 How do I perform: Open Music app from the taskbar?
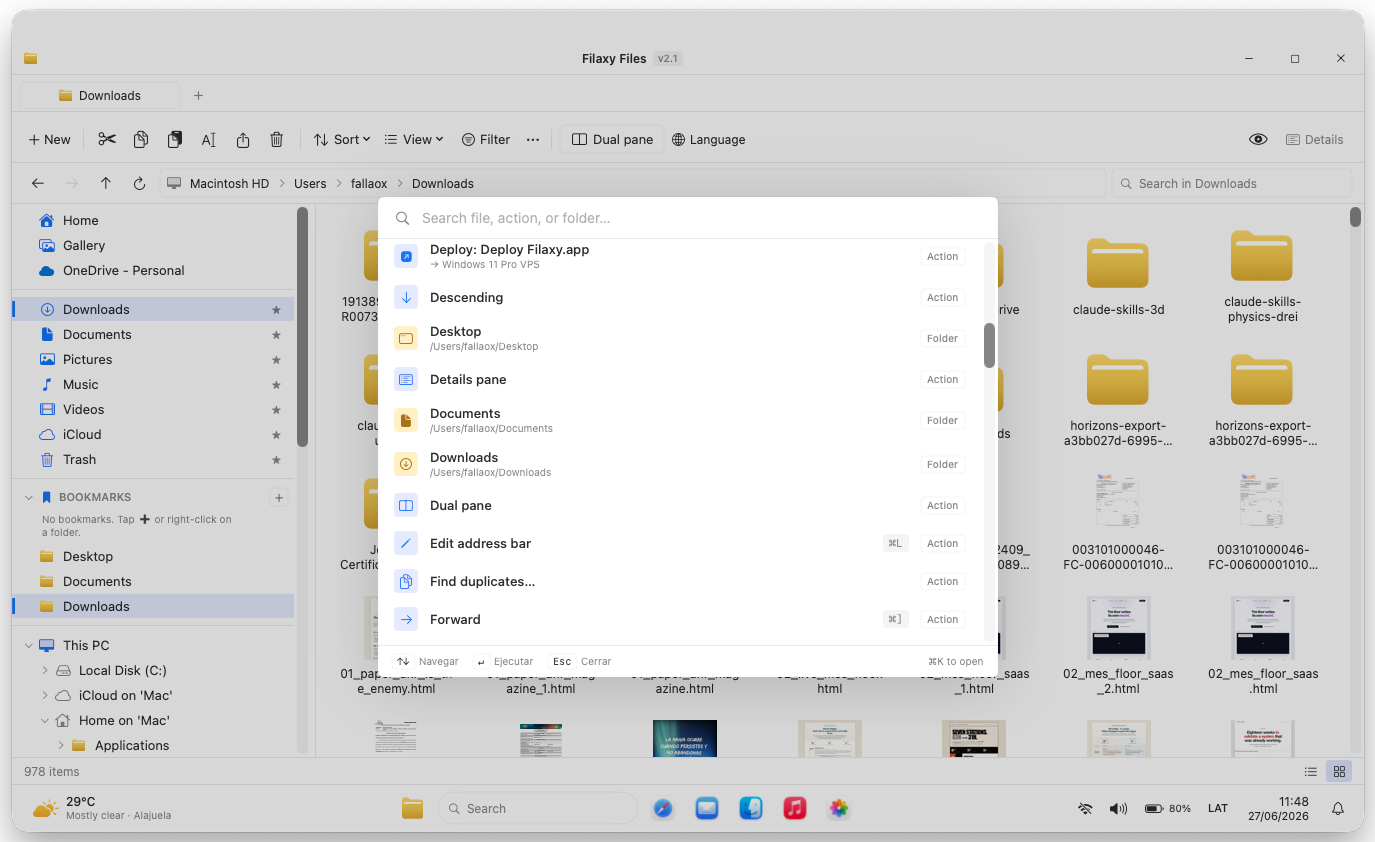coord(795,808)
